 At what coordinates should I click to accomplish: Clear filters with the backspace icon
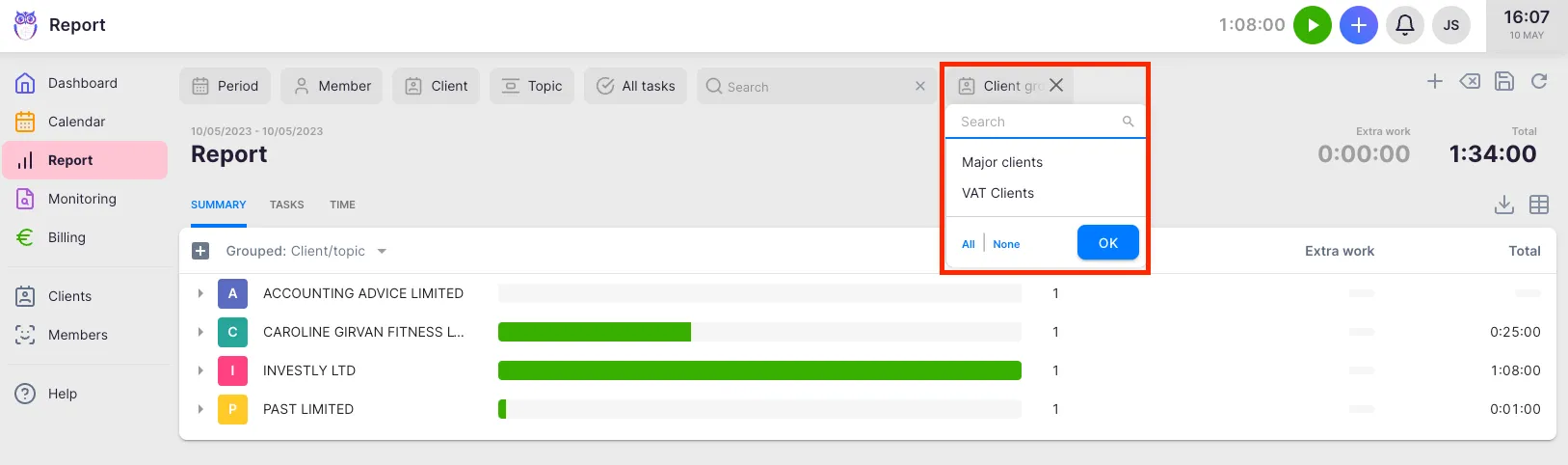point(1470,82)
